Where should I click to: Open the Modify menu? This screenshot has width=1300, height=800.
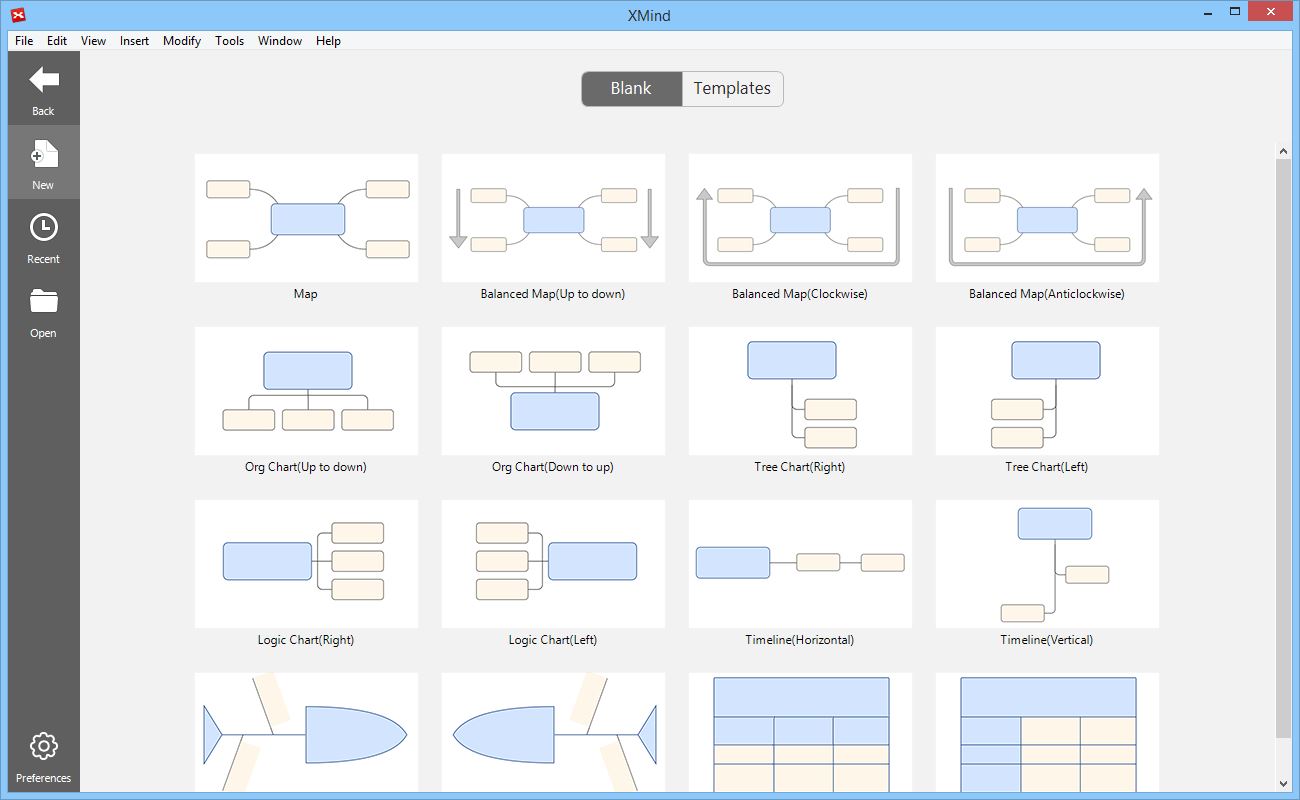tap(182, 41)
